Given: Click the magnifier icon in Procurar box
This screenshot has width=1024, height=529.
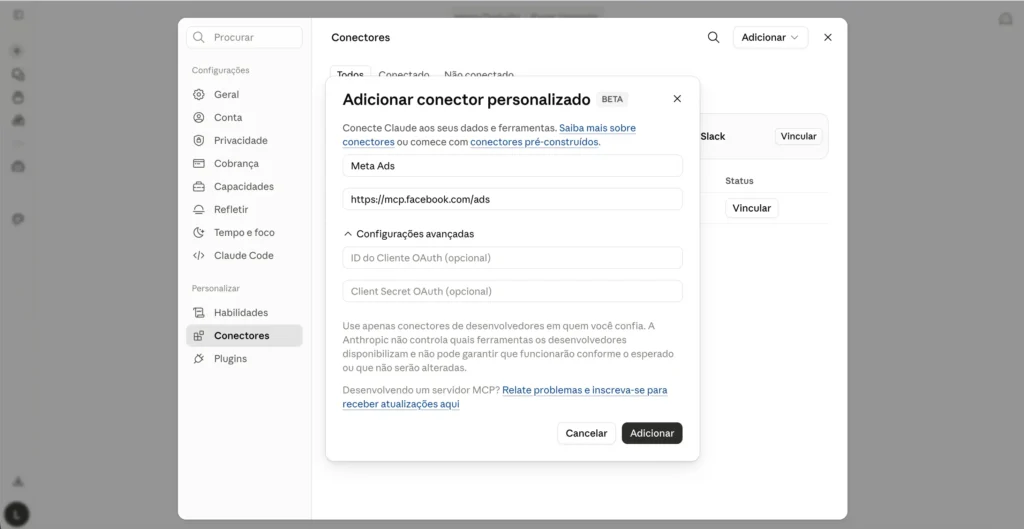Looking at the screenshot, I should click(x=199, y=37).
